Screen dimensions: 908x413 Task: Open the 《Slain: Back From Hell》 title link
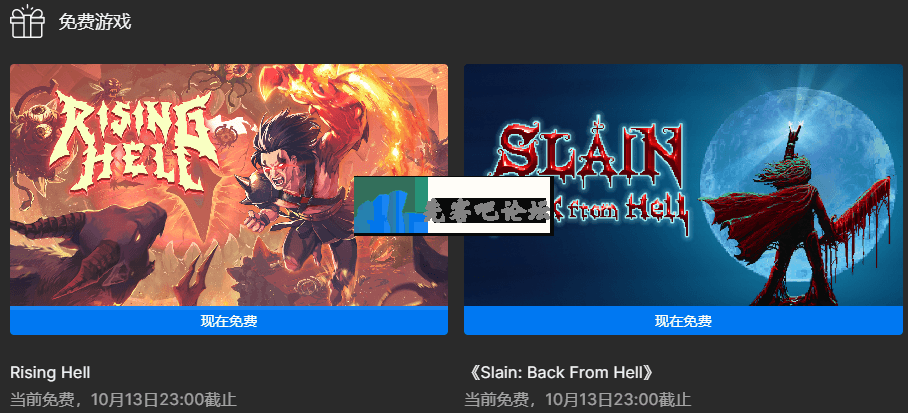(559, 372)
